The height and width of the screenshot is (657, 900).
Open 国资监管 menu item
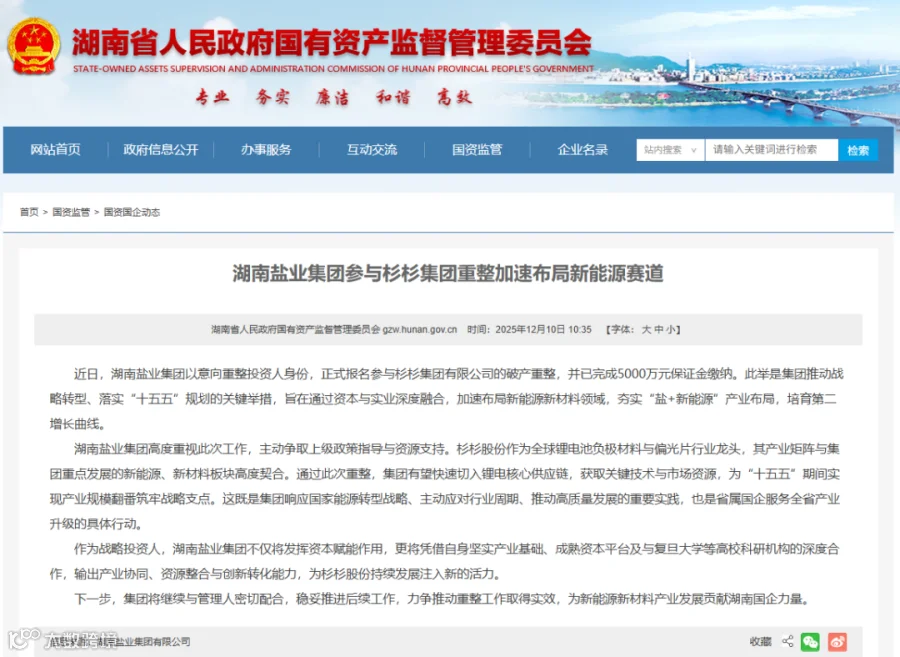[477, 150]
